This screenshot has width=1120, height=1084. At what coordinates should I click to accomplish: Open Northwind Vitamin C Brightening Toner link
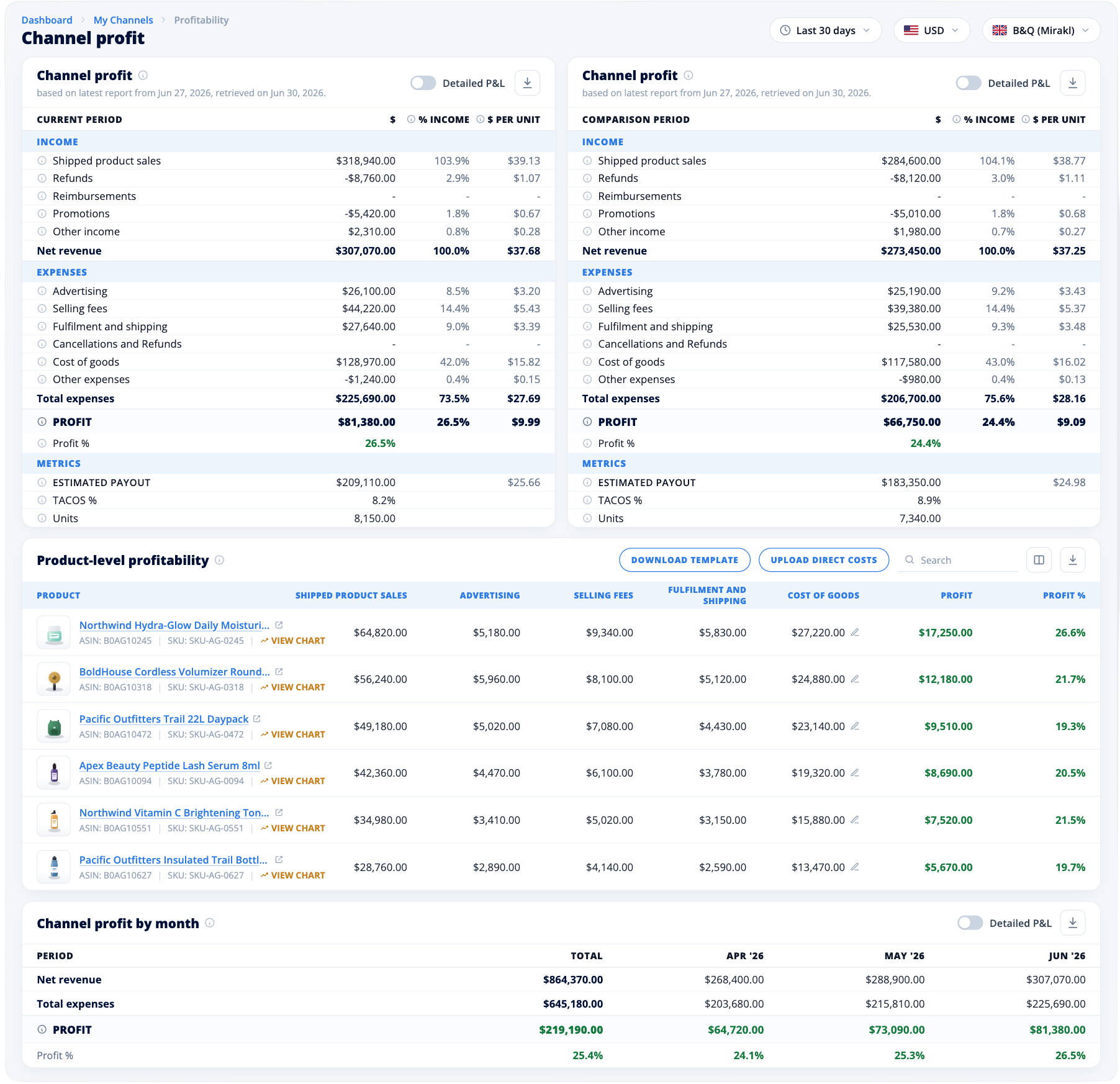click(174, 813)
